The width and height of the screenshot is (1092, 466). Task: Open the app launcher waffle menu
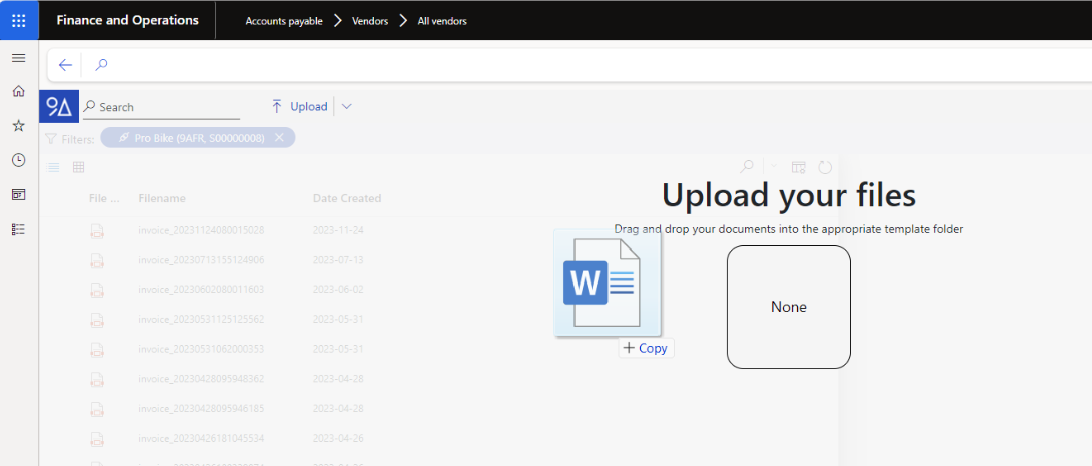[19, 20]
